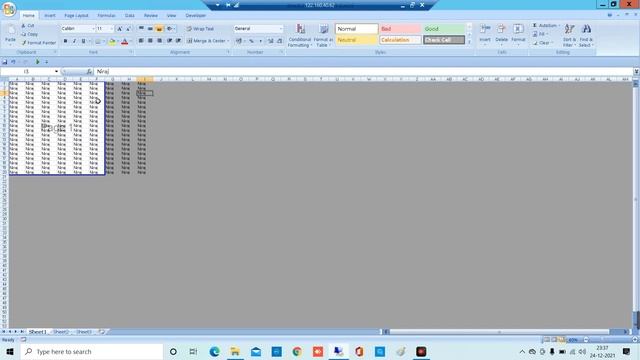Toggle underline formatting
The width and height of the screenshot is (640, 360).
coord(83,41)
